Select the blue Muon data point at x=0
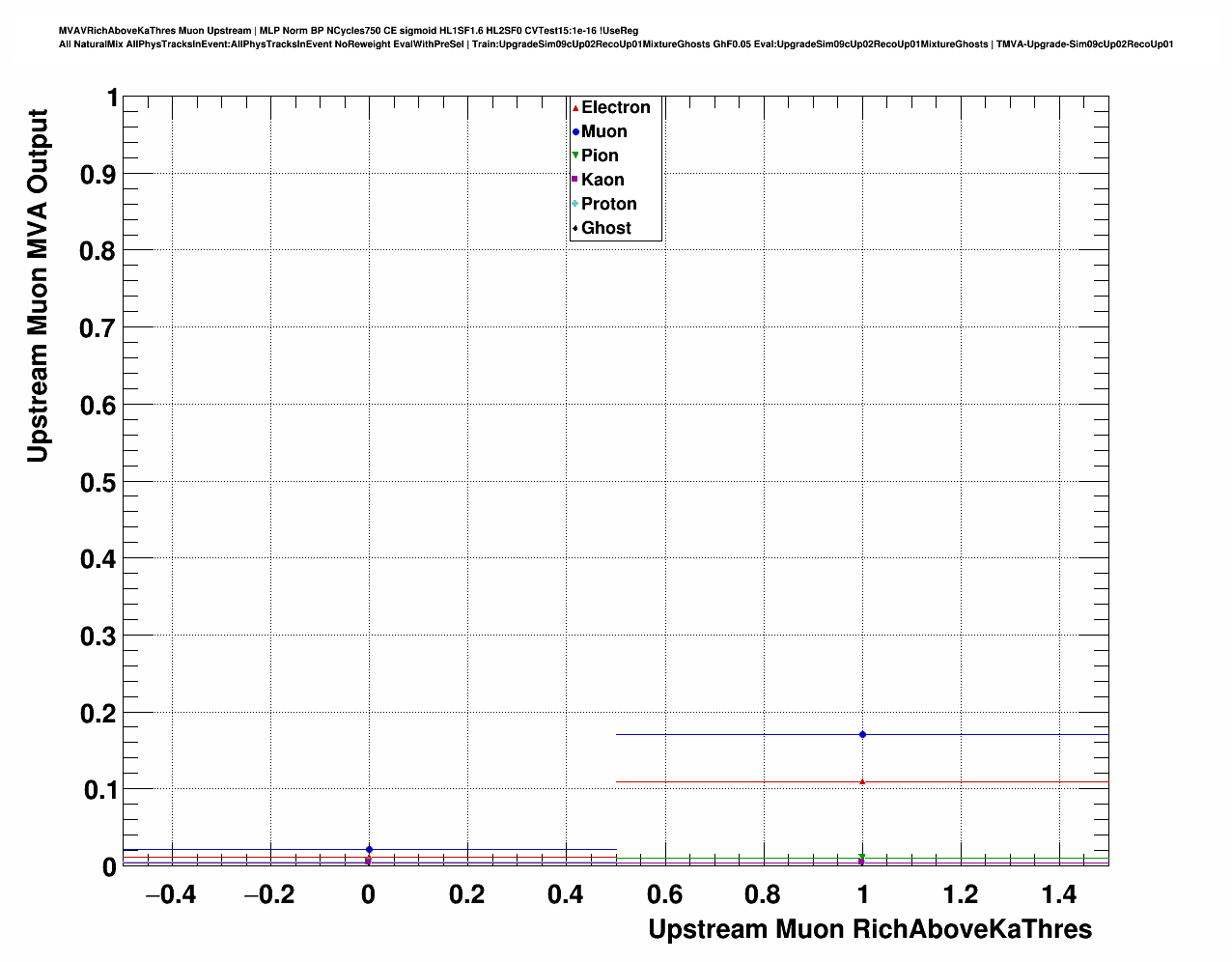Viewport: 1232px width, 962px height. point(369,849)
